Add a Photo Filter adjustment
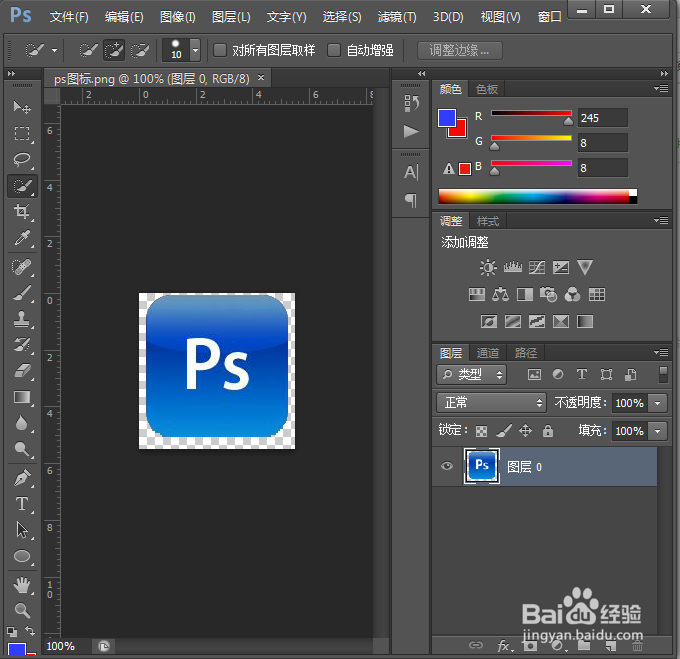 click(x=549, y=295)
